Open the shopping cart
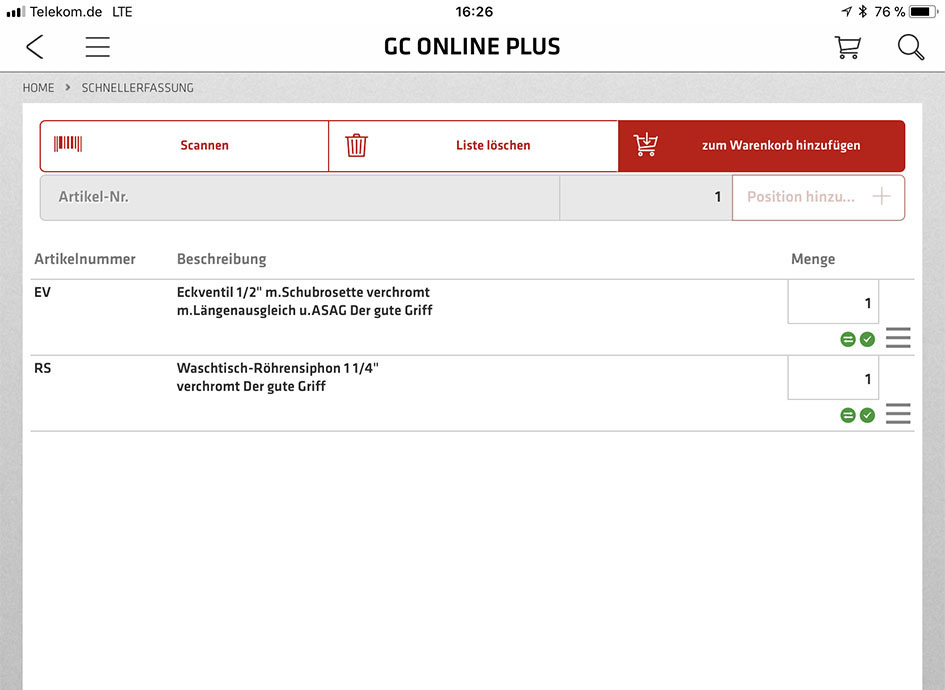Image resolution: width=945 pixels, height=690 pixels. (x=847, y=46)
